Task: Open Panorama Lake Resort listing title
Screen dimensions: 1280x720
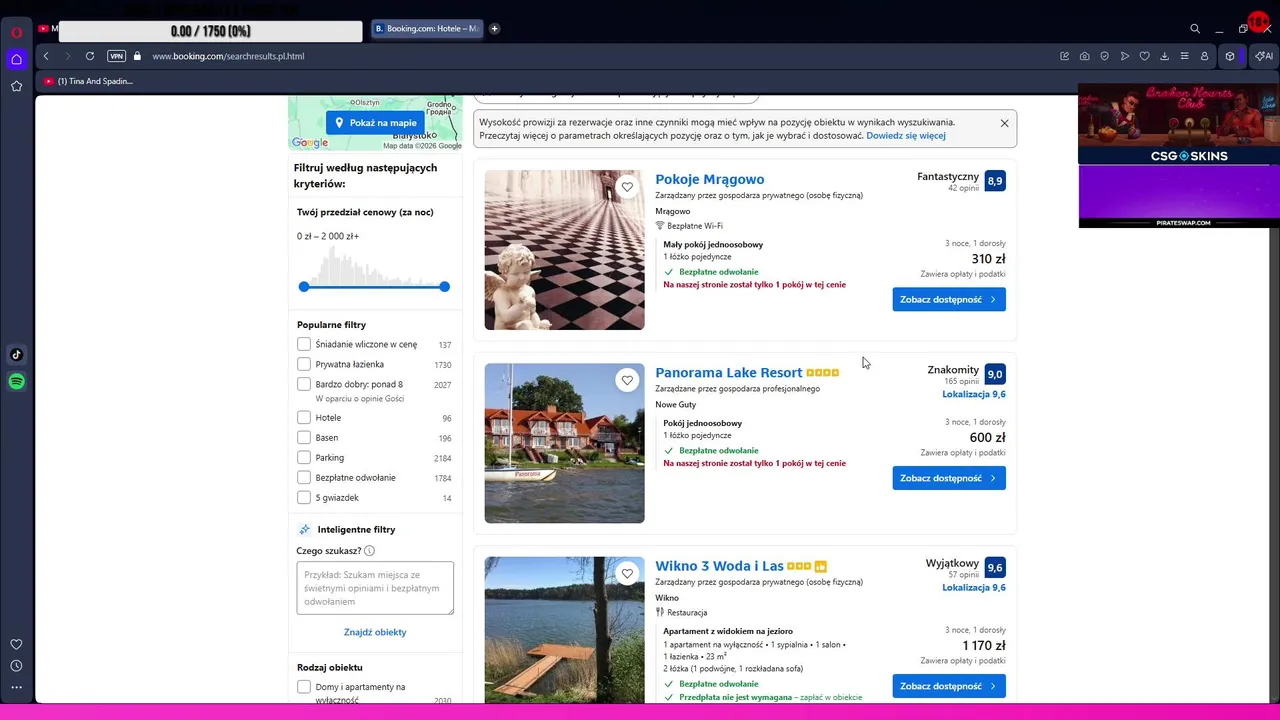Action: tap(729, 372)
